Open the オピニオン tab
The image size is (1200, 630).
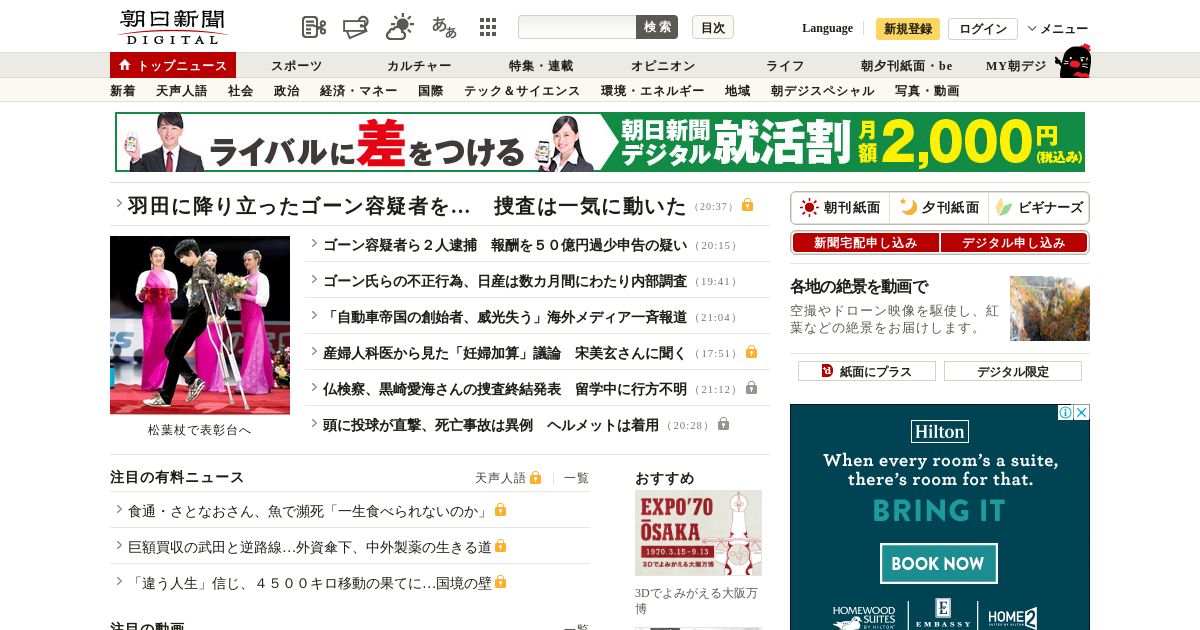[663, 66]
